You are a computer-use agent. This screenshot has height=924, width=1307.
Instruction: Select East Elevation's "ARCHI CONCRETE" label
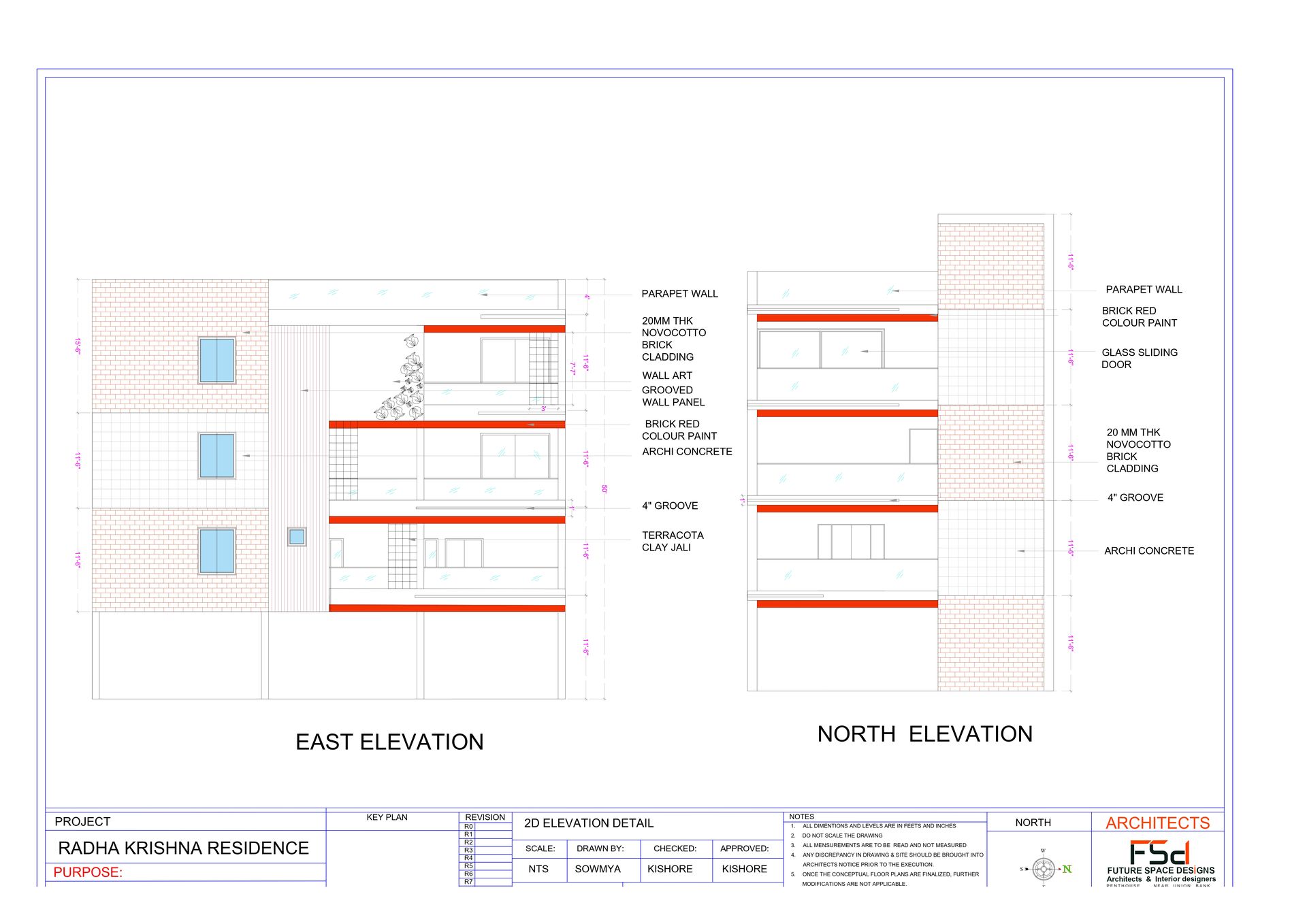coord(687,452)
